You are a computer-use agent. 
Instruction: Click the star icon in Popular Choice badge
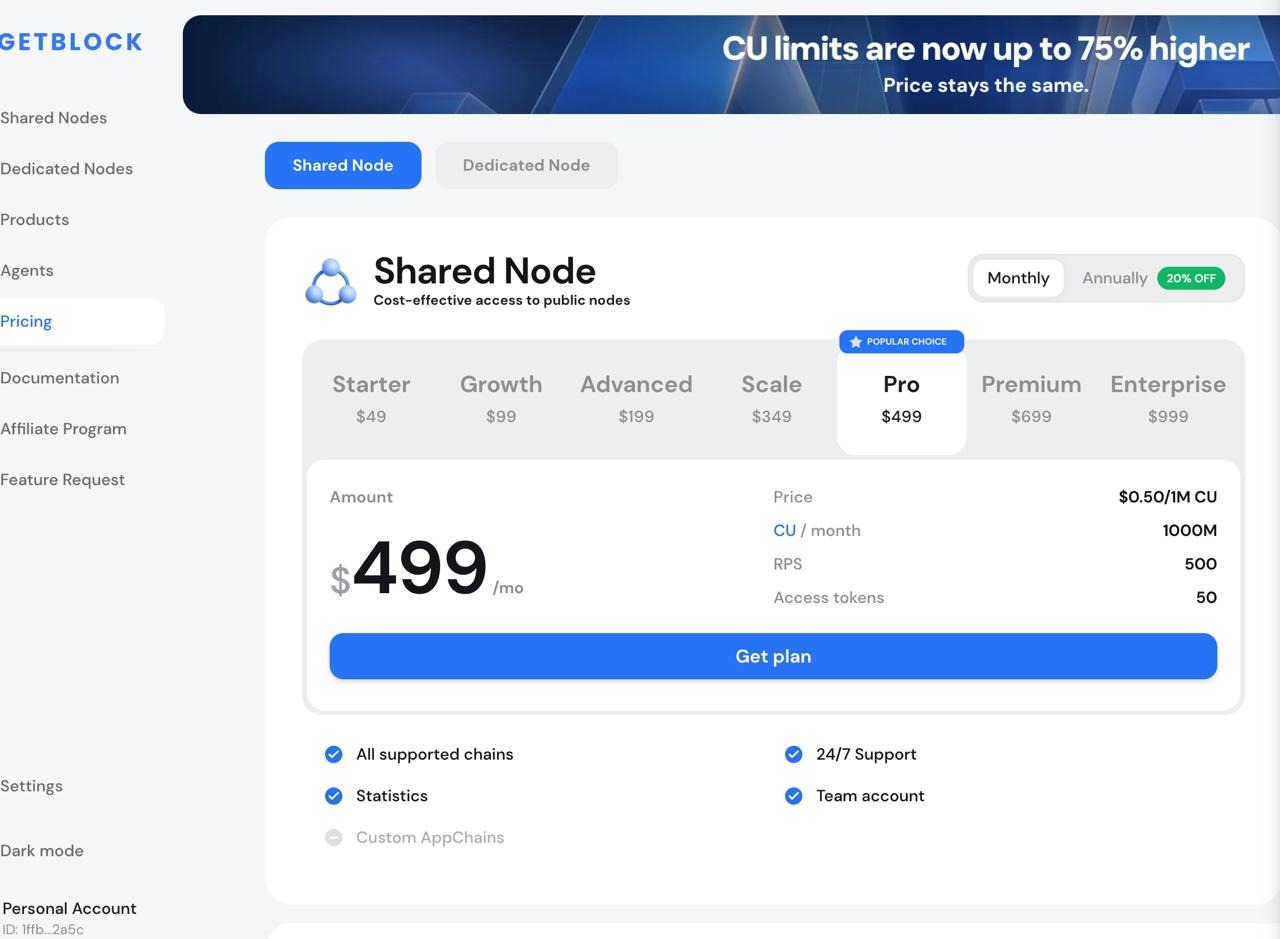(855, 342)
